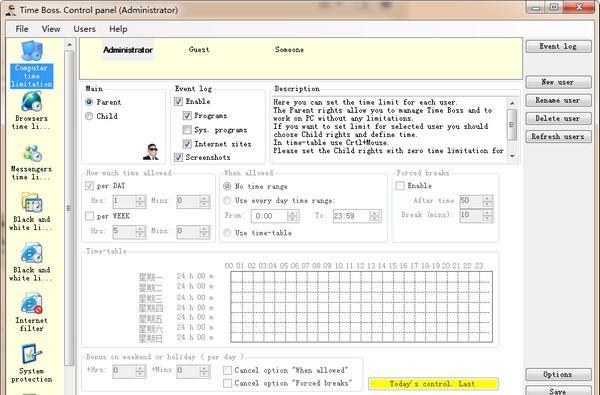
Task: Open Browsers time limitation section
Action: 31,111
